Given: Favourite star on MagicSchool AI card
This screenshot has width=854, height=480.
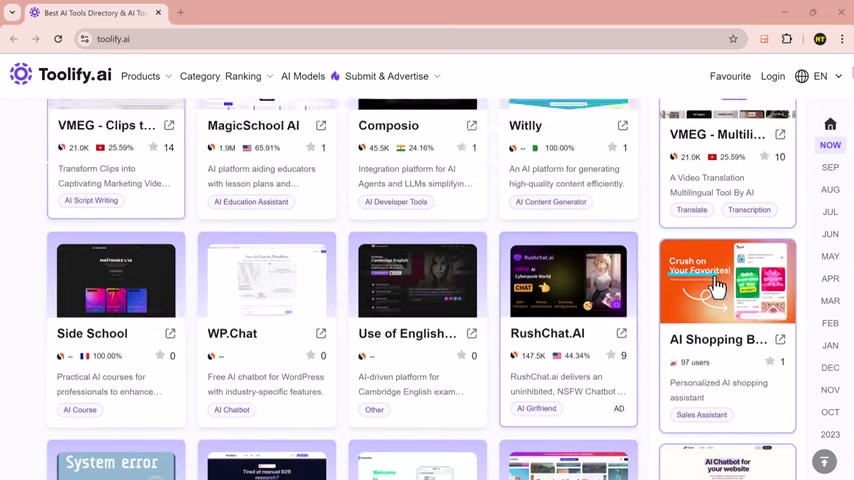Looking at the screenshot, I should (x=310, y=147).
